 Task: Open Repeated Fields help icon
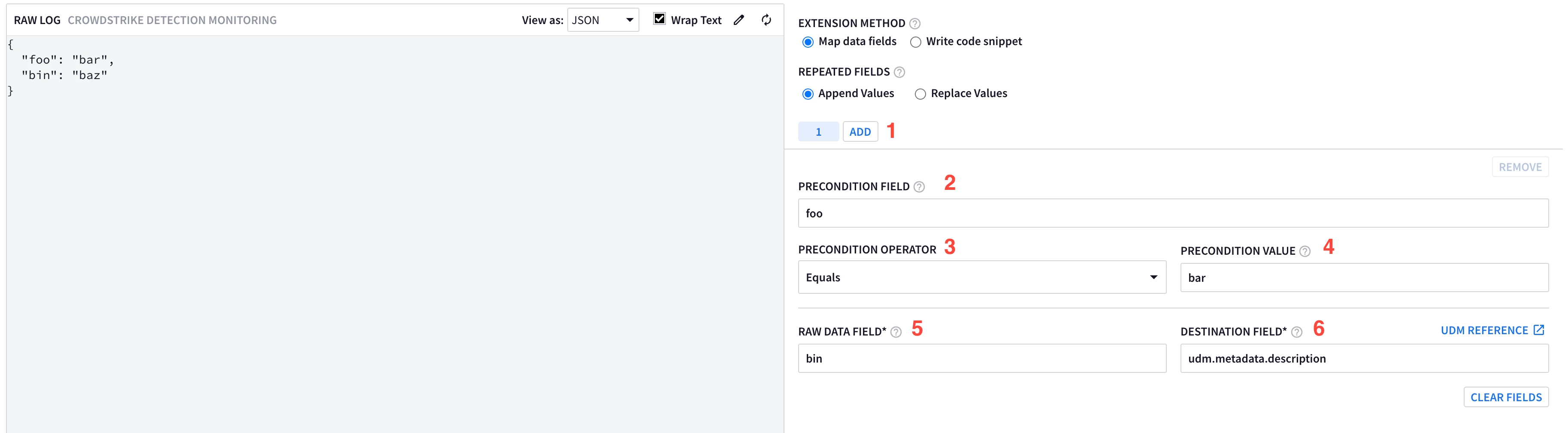tap(899, 73)
